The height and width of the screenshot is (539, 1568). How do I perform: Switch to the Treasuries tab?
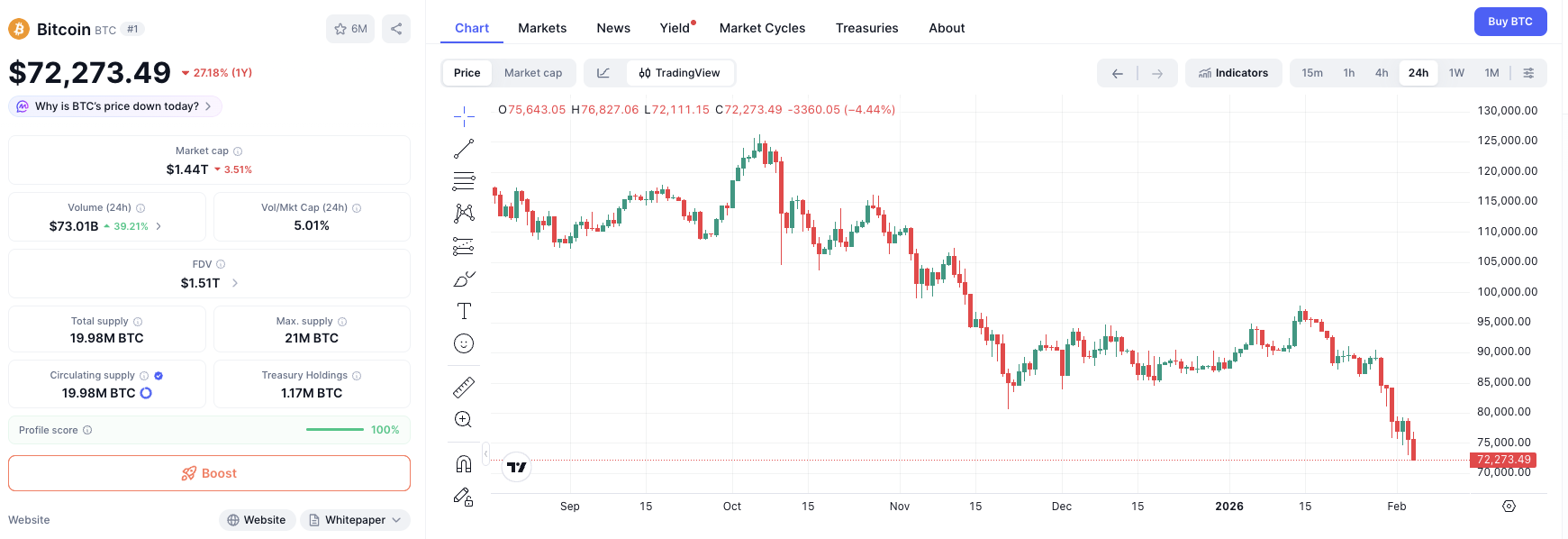[x=866, y=28]
